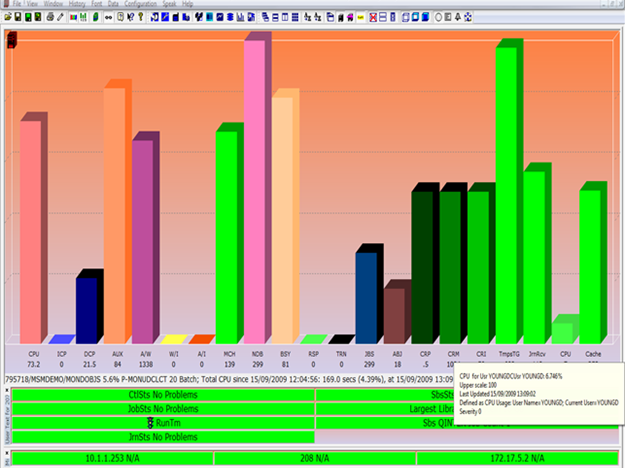Click the small icon beside RunTm label
The width and height of the screenshot is (625, 468).
tap(148, 423)
